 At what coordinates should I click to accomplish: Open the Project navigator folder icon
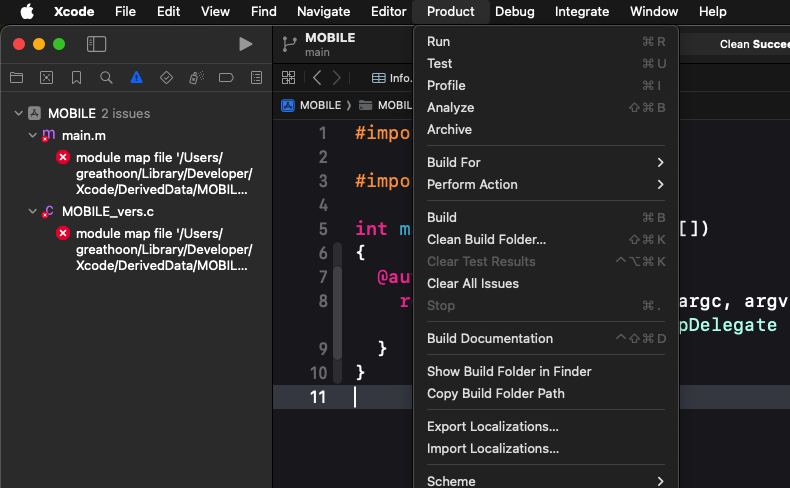[x=17, y=78]
